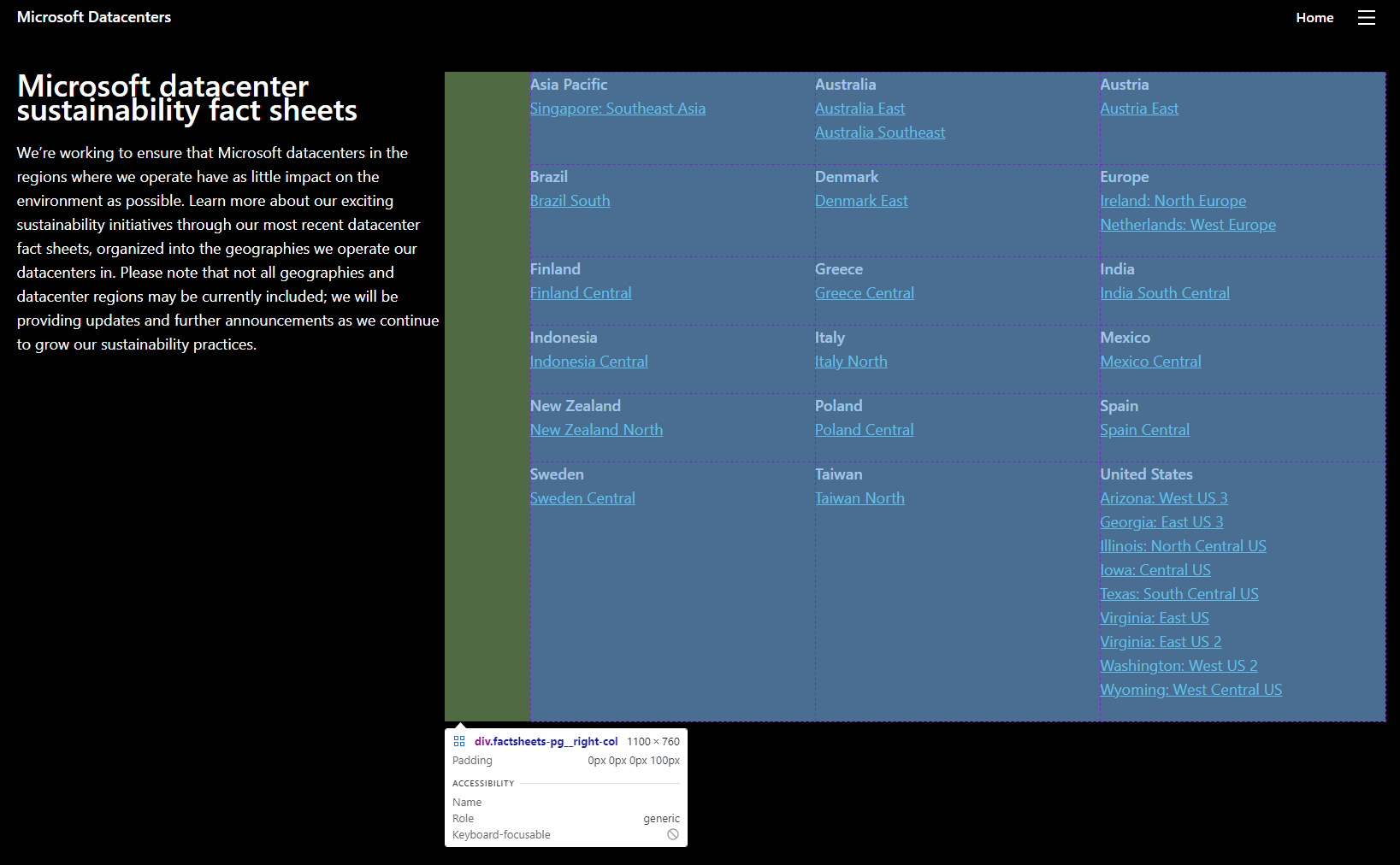This screenshot has width=1400, height=865.
Task: Open the Italy North link
Action: pyautogui.click(x=851, y=362)
